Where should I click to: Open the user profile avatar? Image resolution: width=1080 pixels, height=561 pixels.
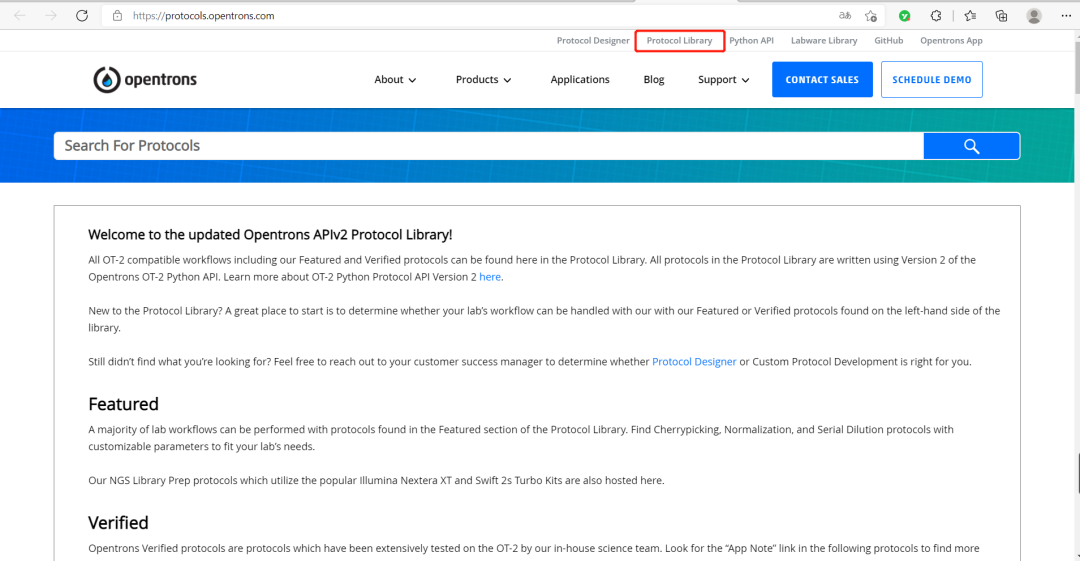pos(1034,15)
